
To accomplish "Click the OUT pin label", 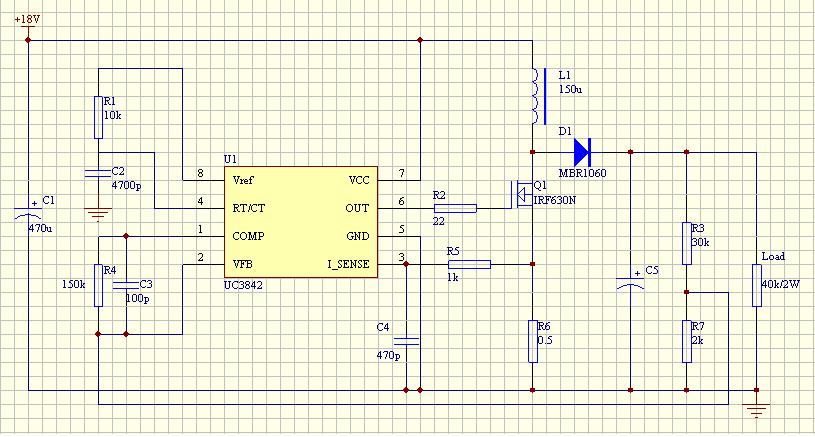I will [x=357, y=208].
